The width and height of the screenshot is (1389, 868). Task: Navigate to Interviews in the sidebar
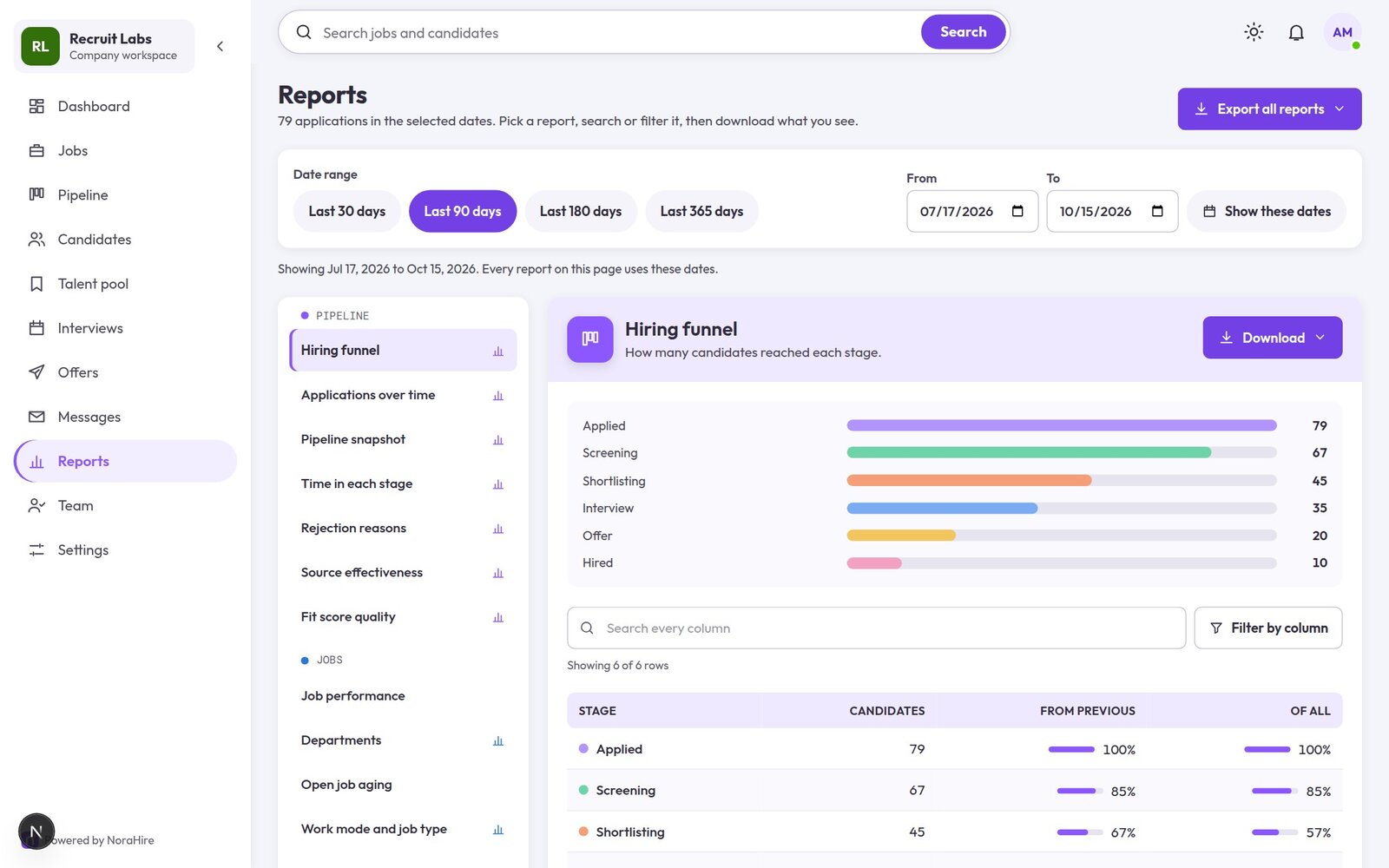[125, 328]
